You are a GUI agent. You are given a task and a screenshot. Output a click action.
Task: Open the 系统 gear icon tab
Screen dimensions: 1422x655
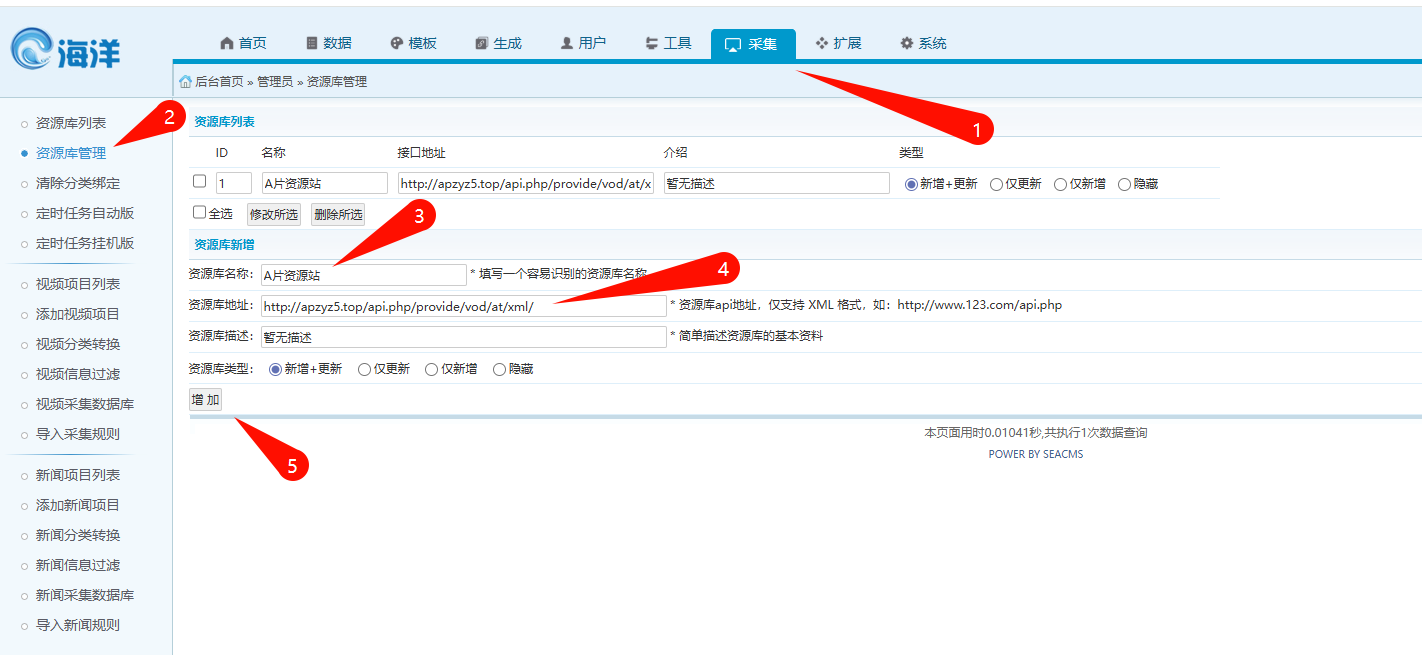[x=907, y=43]
